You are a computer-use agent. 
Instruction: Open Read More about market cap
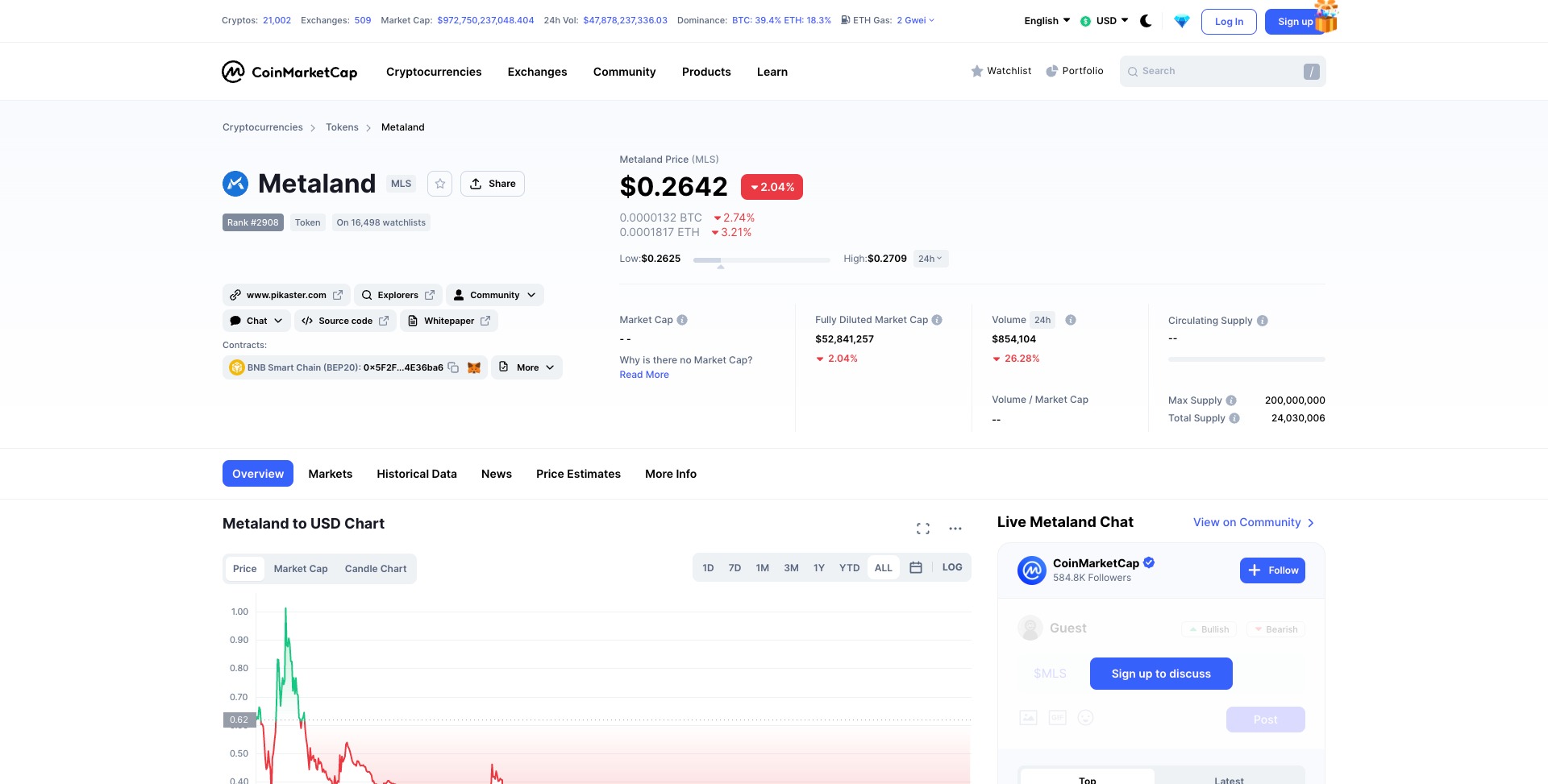click(x=644, y=375)
